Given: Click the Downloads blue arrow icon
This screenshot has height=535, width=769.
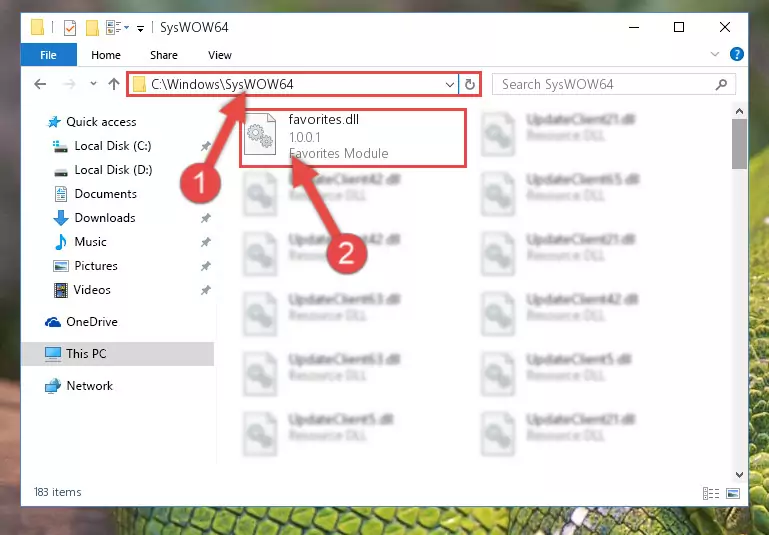Looking at the screenshot, I should click(x=61, y=218).
